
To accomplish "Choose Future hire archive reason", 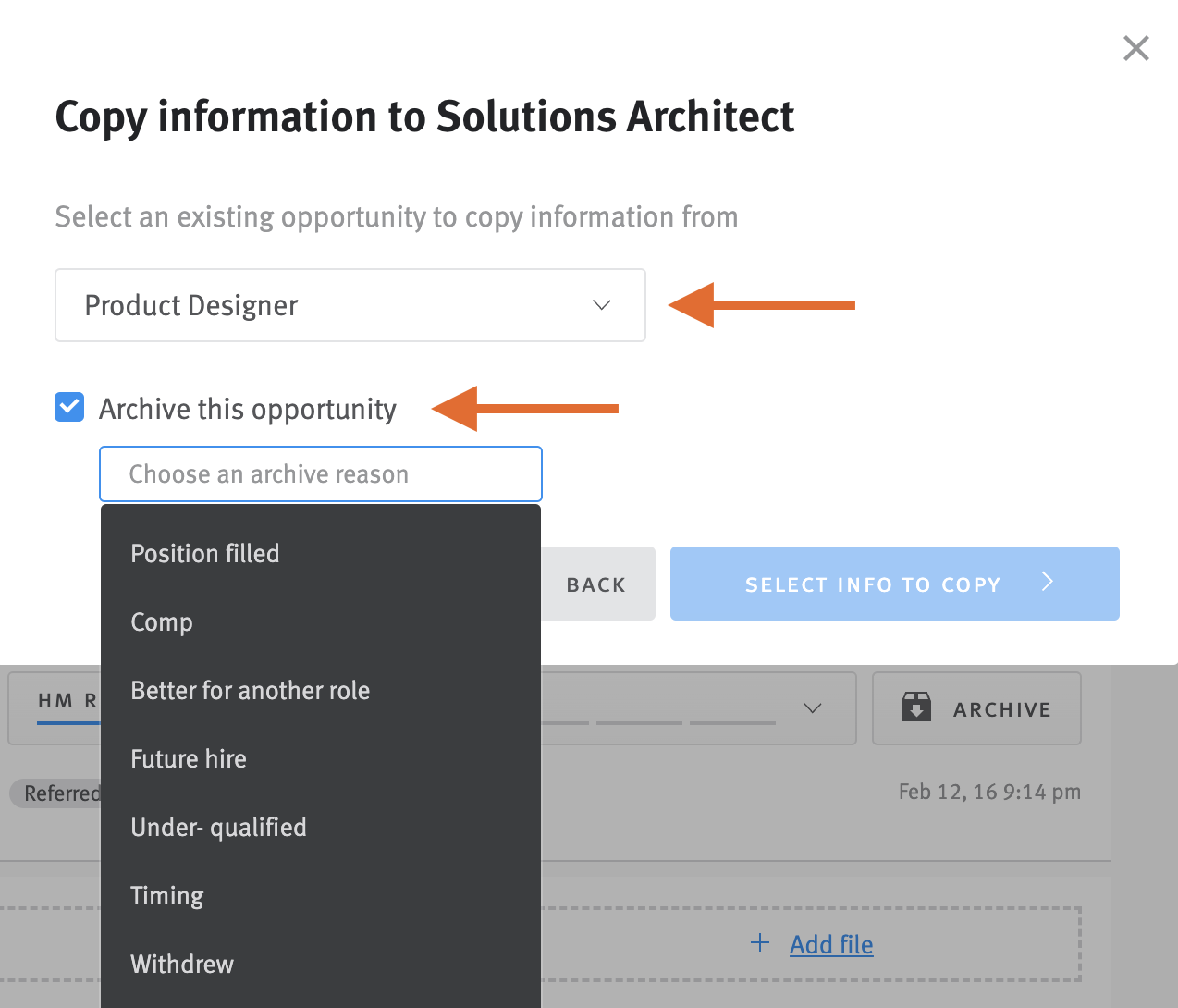I will pos(320,758).
